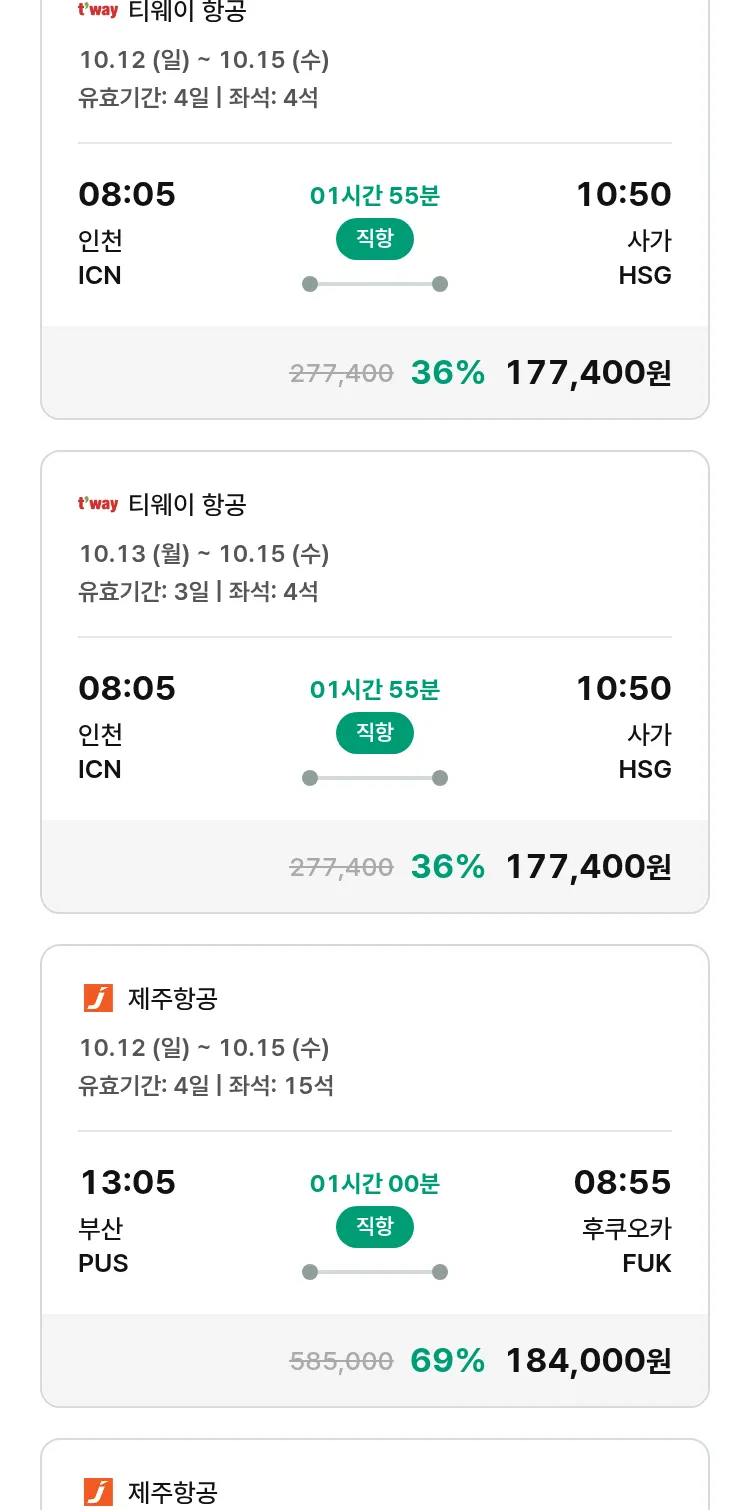Click the 13:05 departure time from 부산
Image resolution: width=750 pixels, height=1510 pixels.
[x=127, y=1182]
